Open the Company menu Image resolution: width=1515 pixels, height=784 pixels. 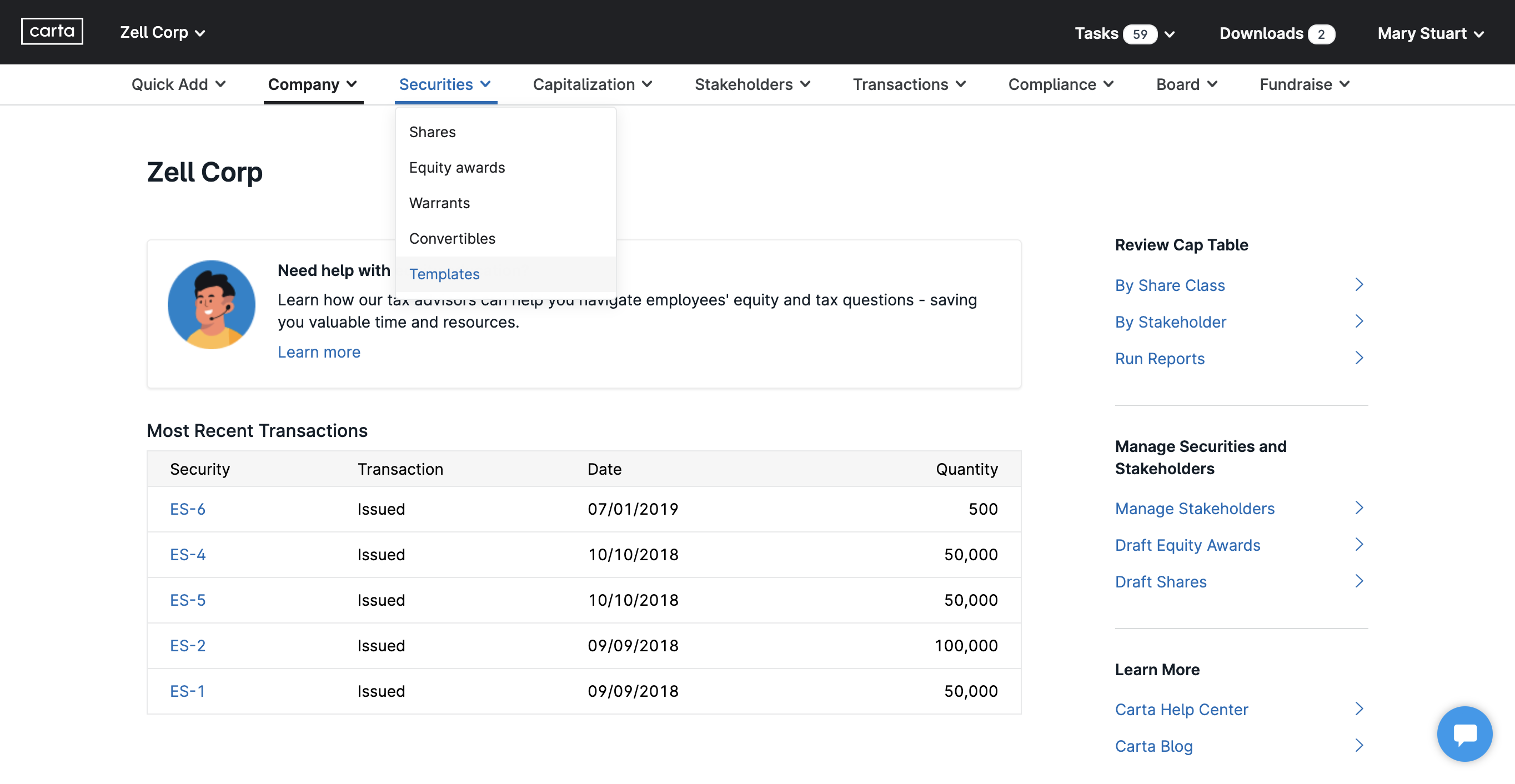313,84
